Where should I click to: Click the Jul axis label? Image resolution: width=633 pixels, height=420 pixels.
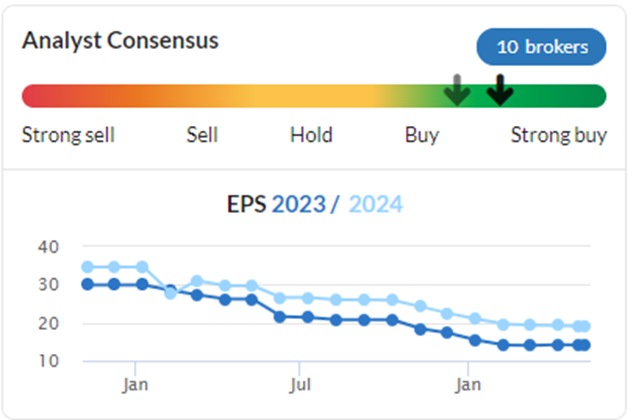[300, 385]
